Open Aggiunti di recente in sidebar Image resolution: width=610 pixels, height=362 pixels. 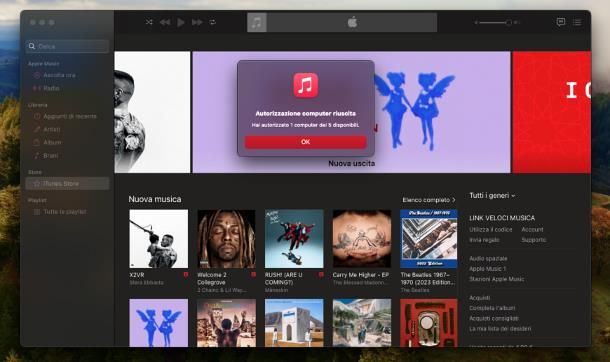tap(67, 116)
